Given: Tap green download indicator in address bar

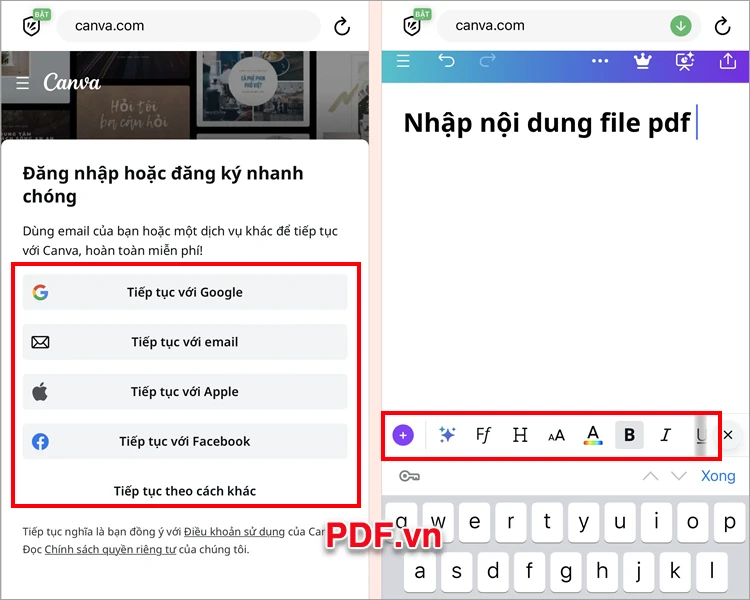Looking at the screenshot, I should coord(681,26).
